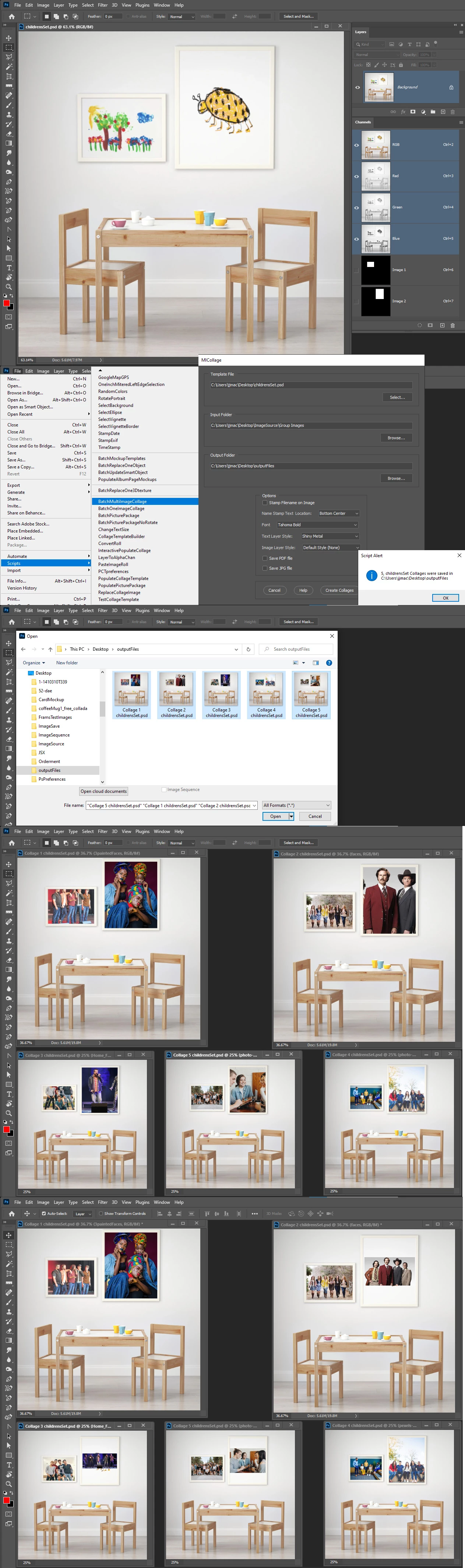Click Create new layer icon in Layers panel

click(x=443, y=112)
